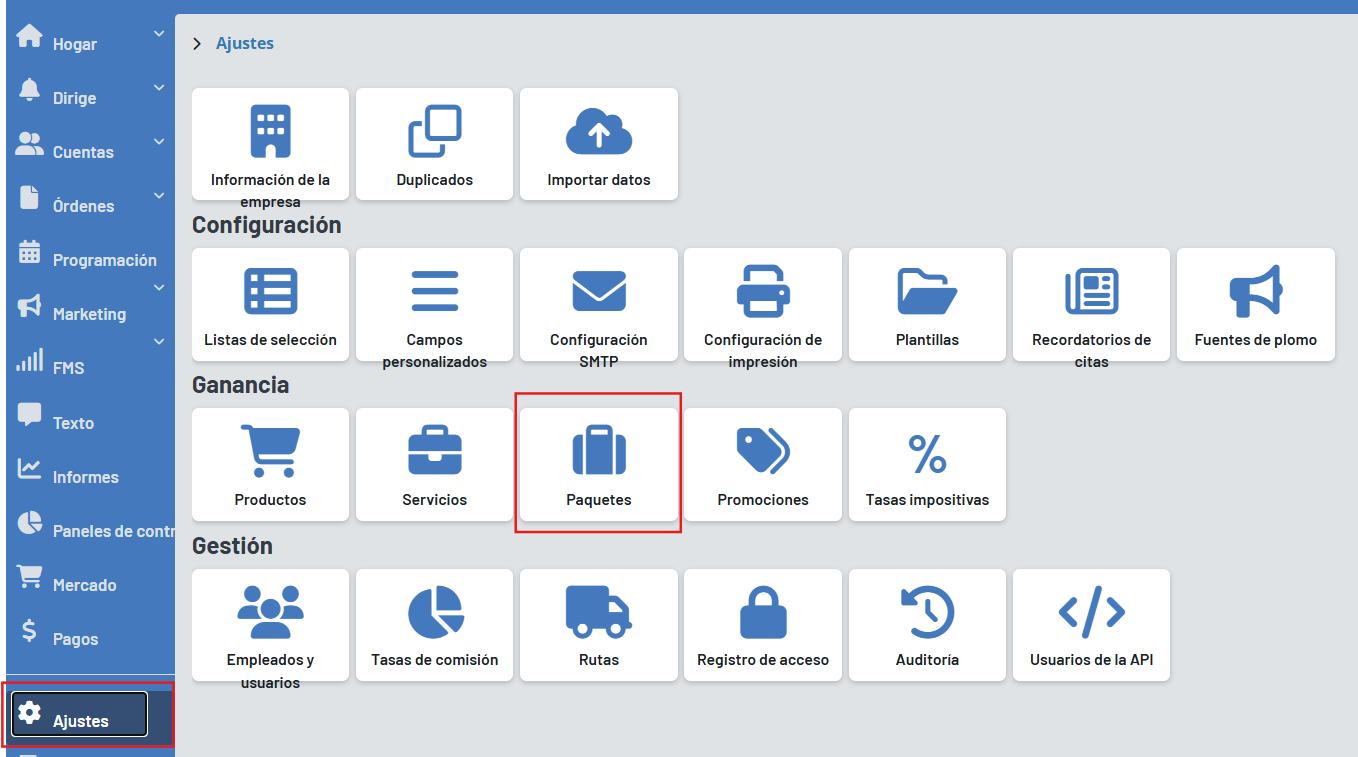Viewport: 1358px width, 757px height.
Task: Open Informes in the sidebar
Action: [86, 477]
